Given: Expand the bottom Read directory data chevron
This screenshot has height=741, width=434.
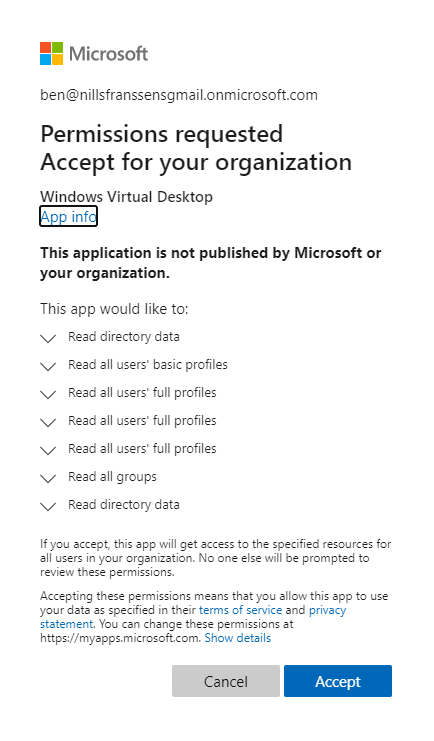Looking at the screenshot, I should point(48,506).
